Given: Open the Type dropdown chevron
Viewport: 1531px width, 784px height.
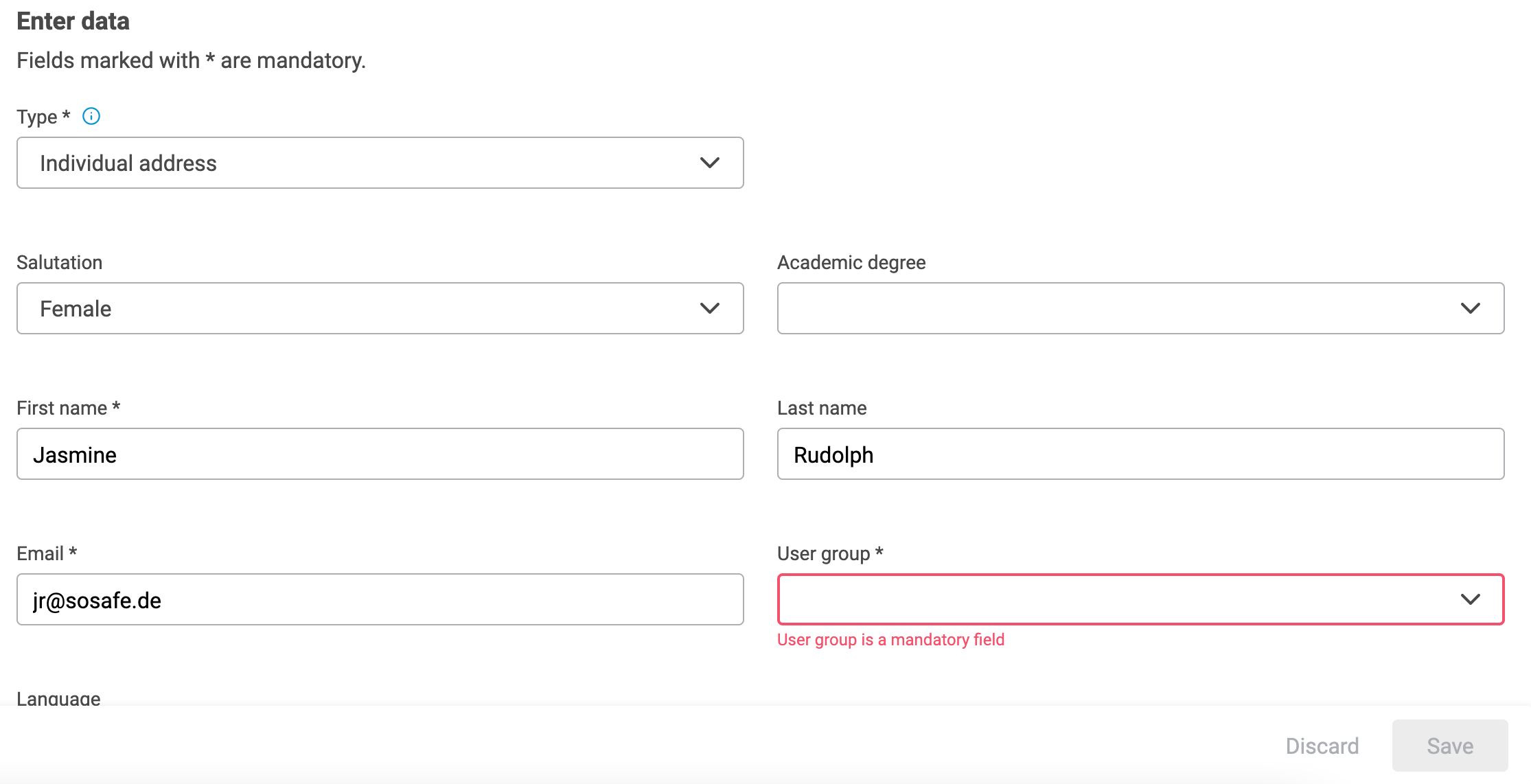Looking at the screenshot, I should click(x=709, y=163).
